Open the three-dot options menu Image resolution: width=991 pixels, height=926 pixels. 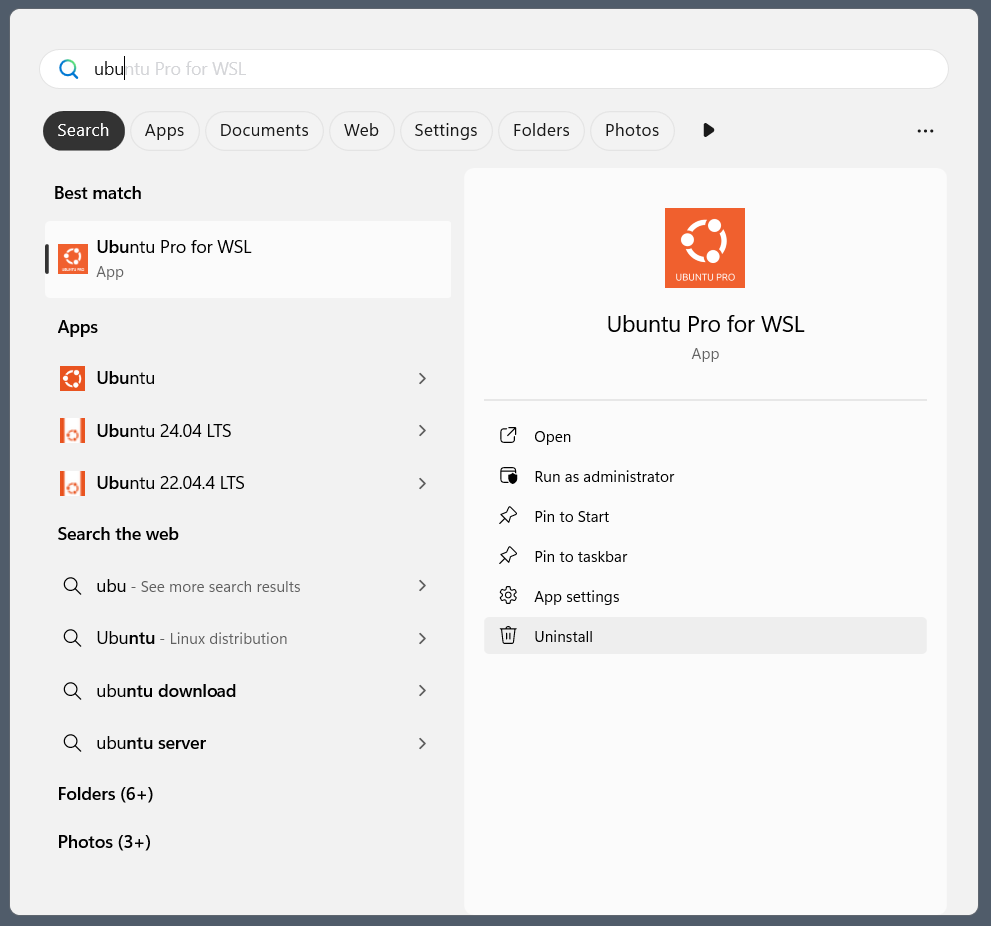tap(925, 131)
